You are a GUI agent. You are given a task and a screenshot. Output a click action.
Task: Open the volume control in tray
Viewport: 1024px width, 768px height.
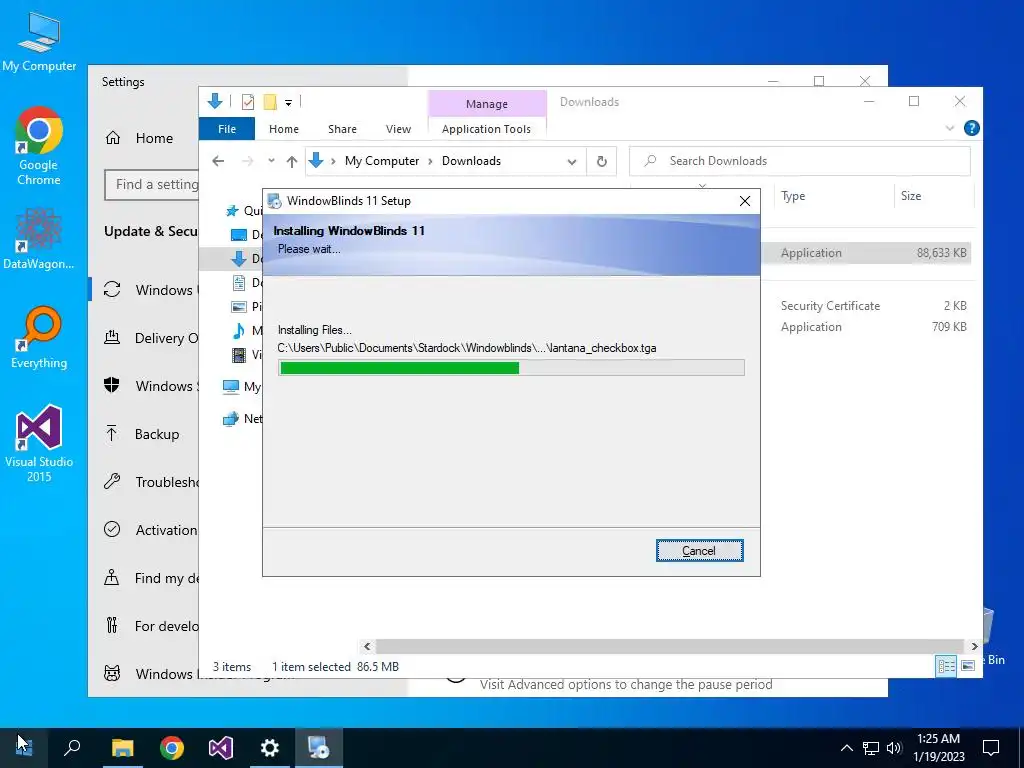[894, 748]
